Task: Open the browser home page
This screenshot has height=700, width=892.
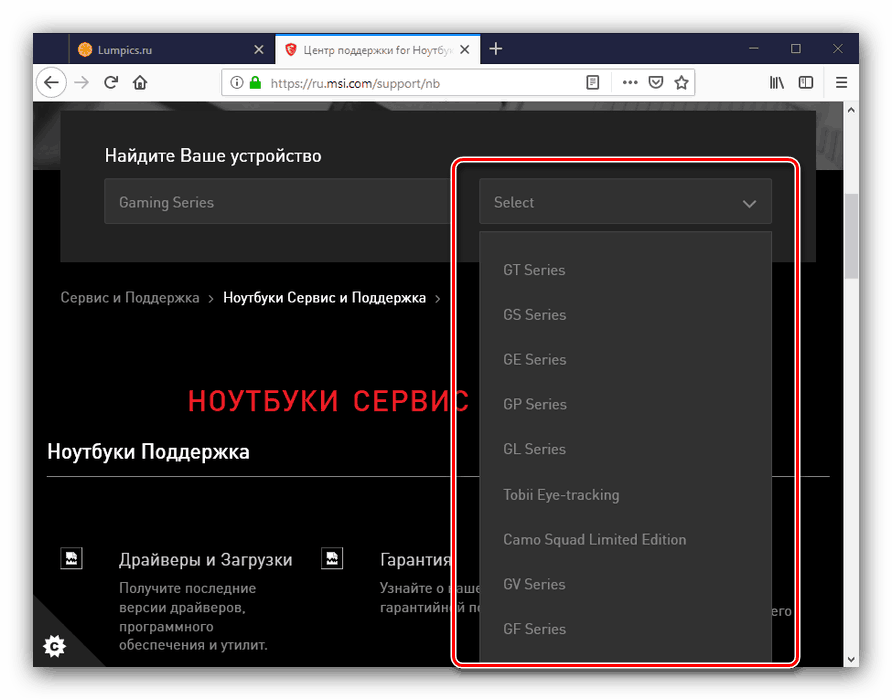Action: [x=140, y=83]
